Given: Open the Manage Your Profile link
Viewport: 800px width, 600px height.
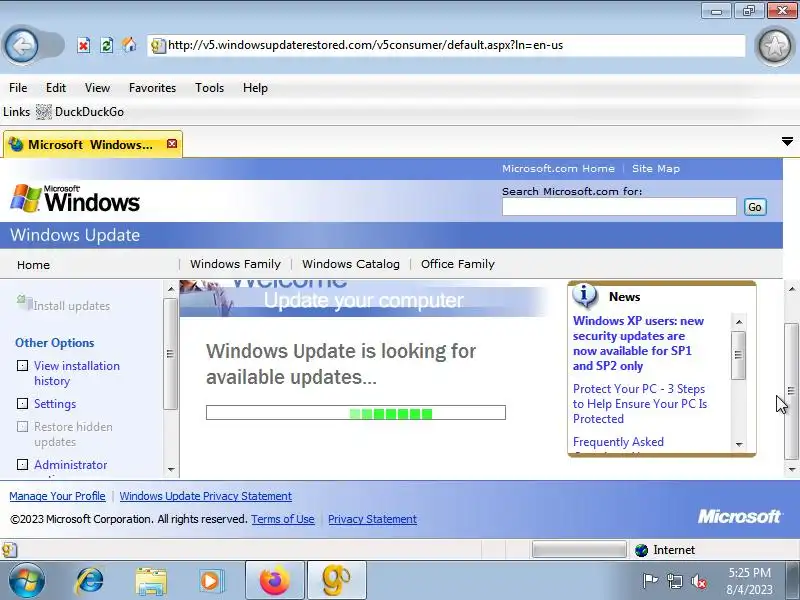Looking at the screenshot, I should [57, 496].
